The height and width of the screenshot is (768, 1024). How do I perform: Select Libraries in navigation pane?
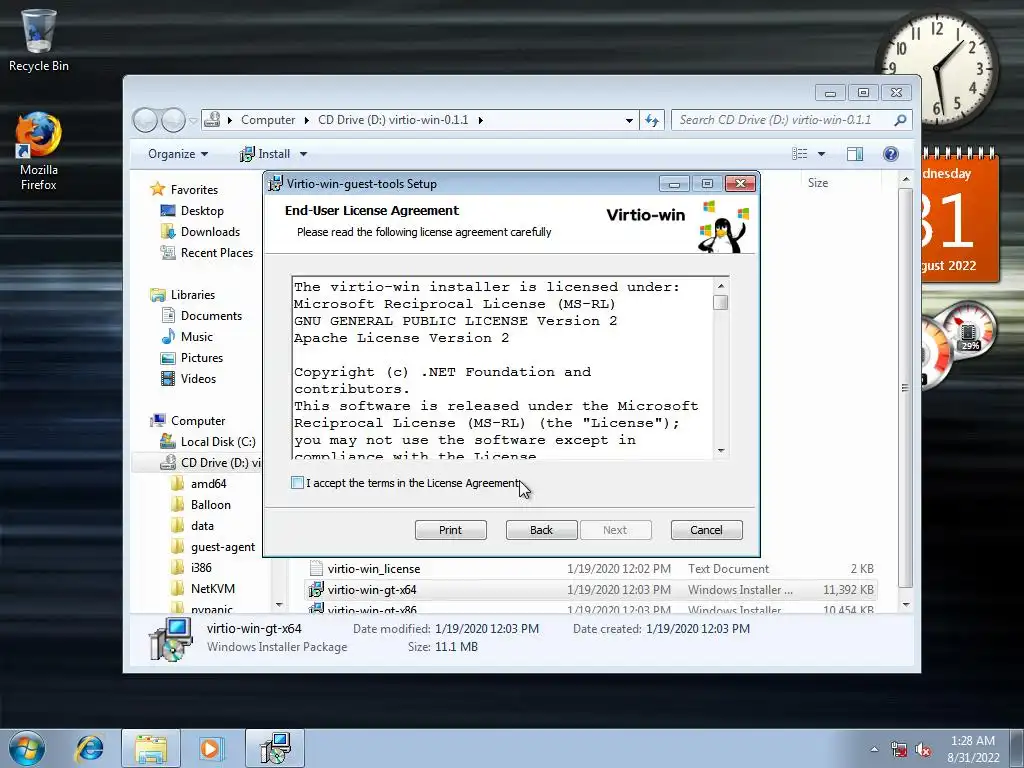193,295
